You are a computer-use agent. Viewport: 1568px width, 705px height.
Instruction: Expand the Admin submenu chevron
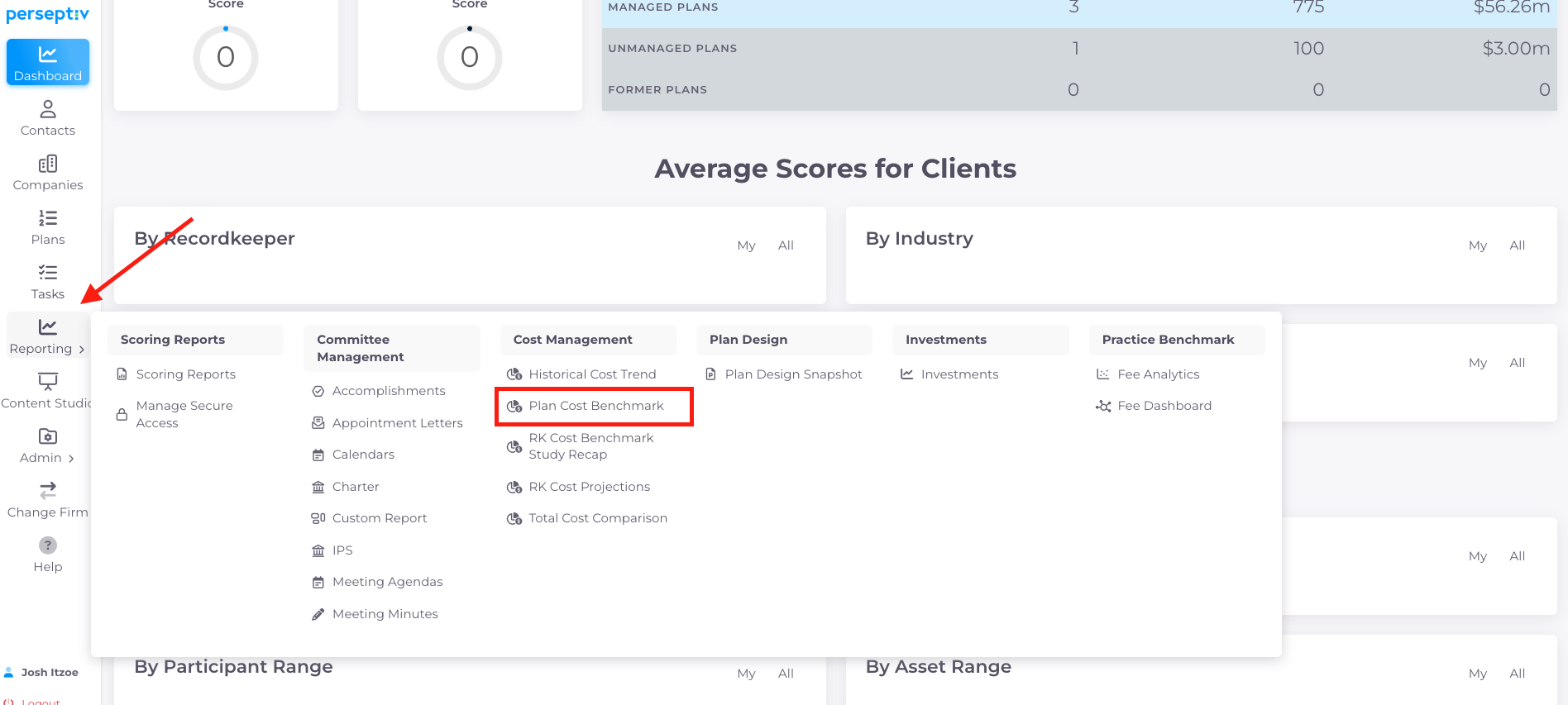[x=71, y=459]
